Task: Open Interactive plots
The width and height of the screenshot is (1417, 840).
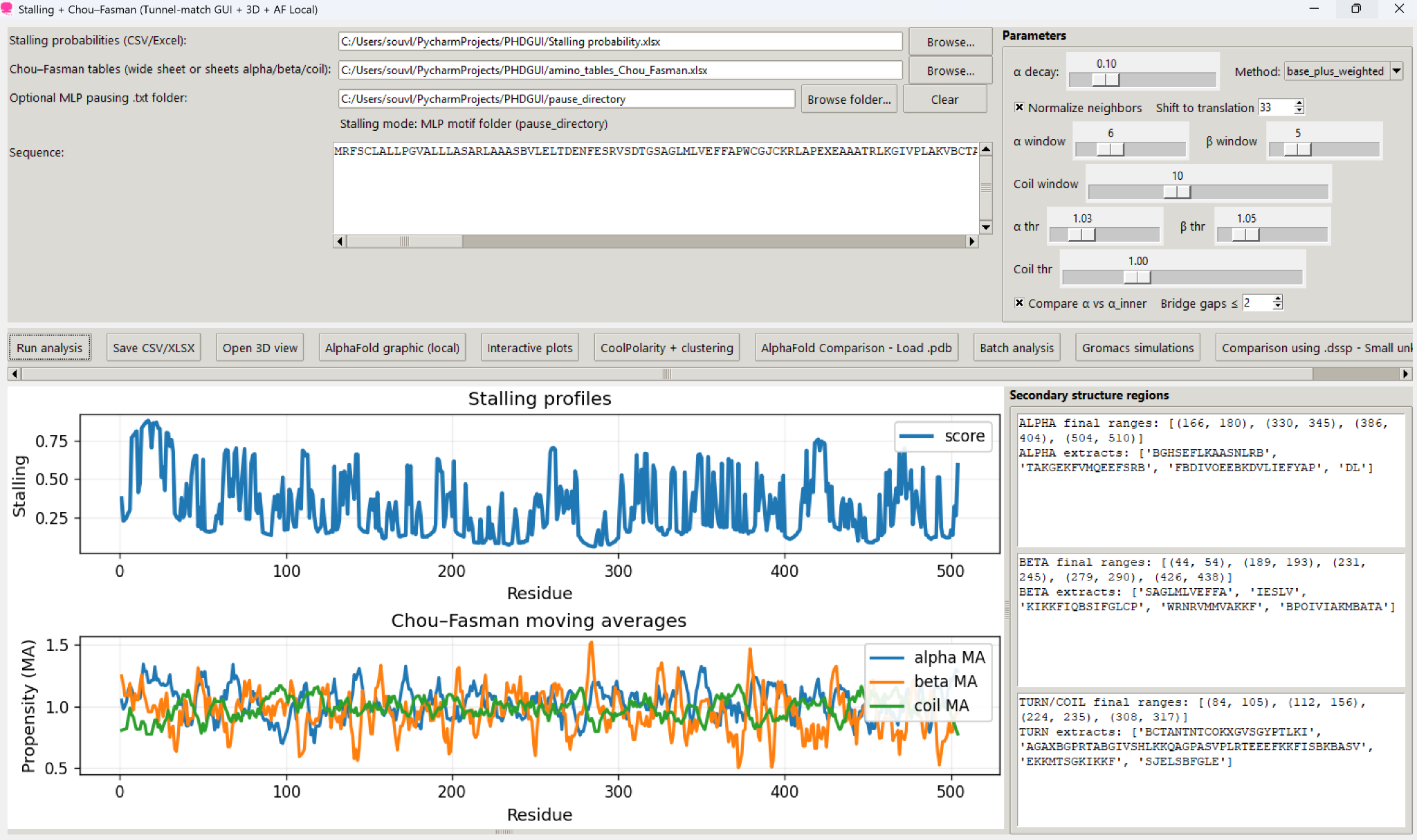Action: tap(529, 347)
